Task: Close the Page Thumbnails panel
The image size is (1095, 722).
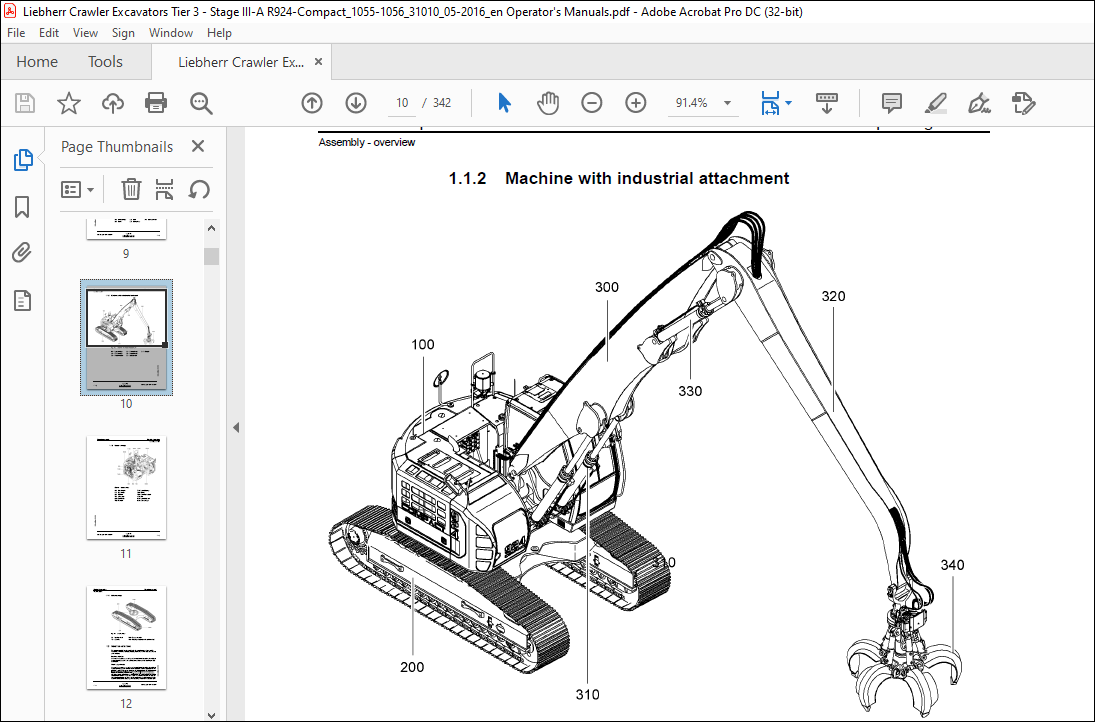Action: tap(198, 146)
